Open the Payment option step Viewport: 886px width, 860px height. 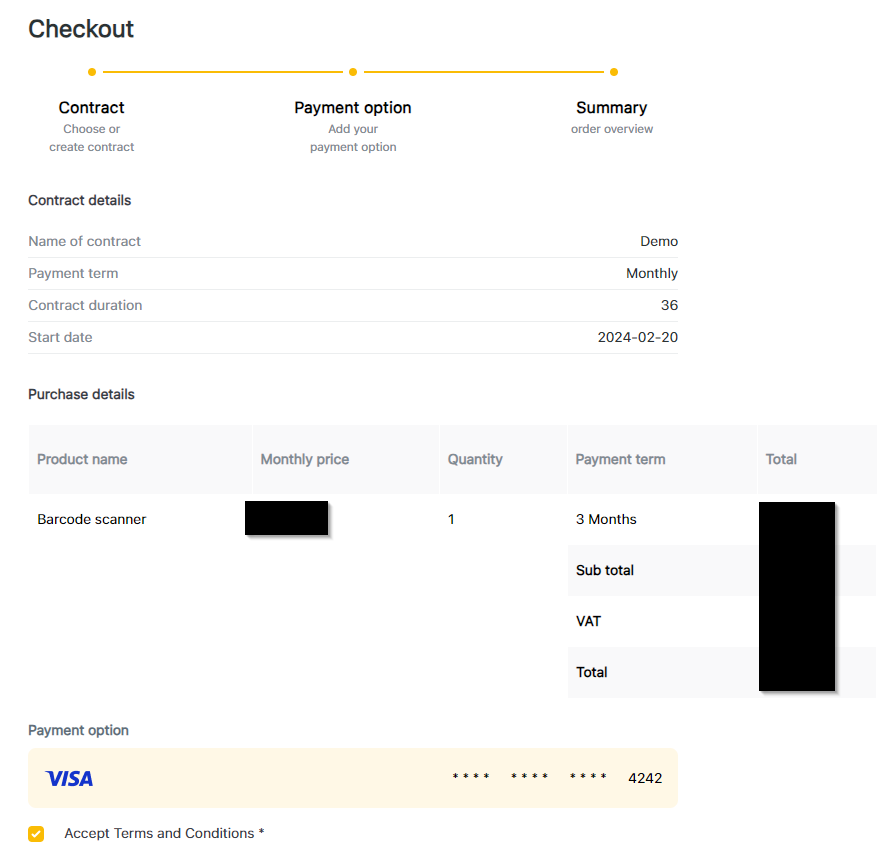[x=353, y=108]
